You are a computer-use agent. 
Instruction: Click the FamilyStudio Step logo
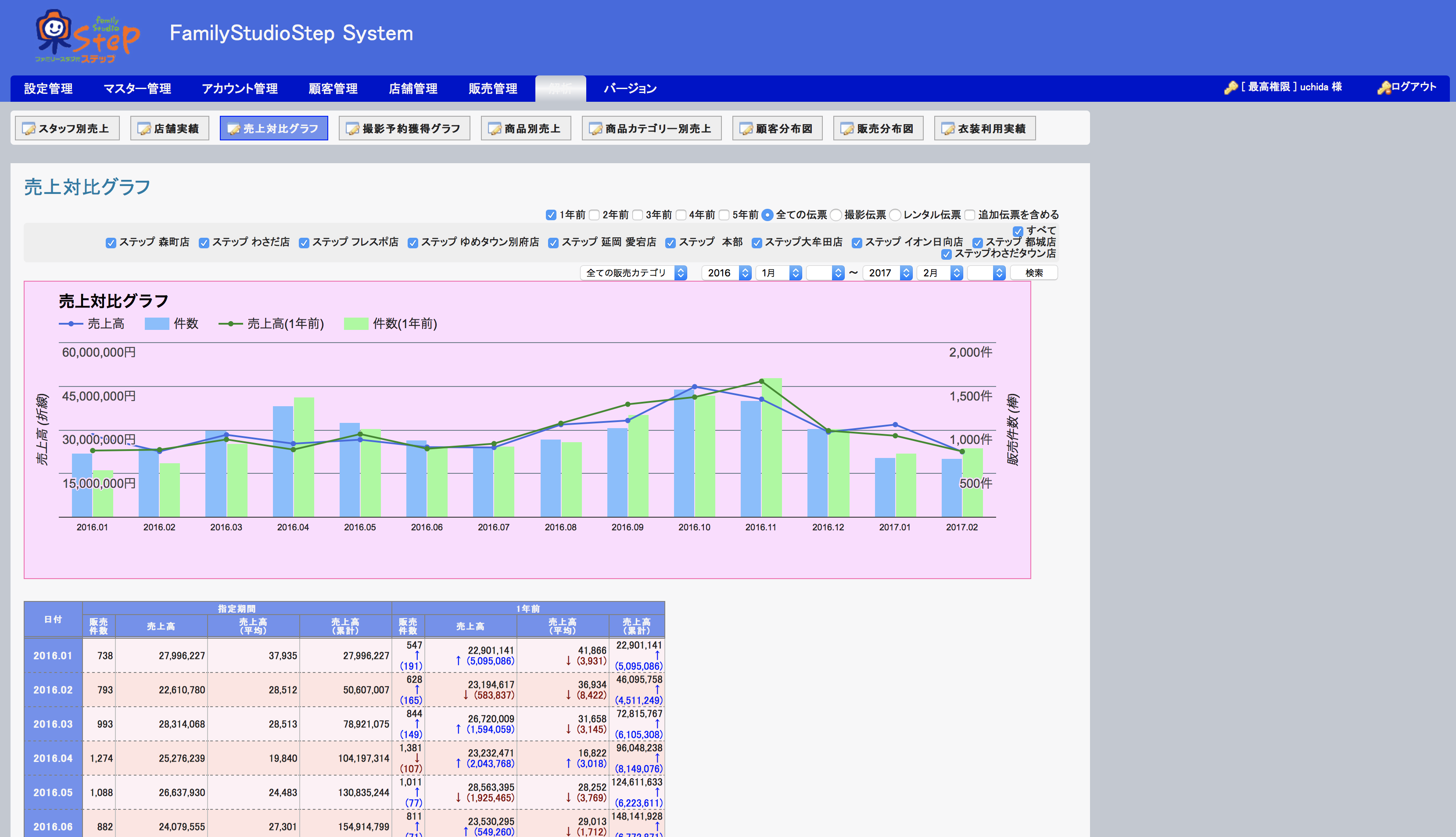(x=87, y=36)
